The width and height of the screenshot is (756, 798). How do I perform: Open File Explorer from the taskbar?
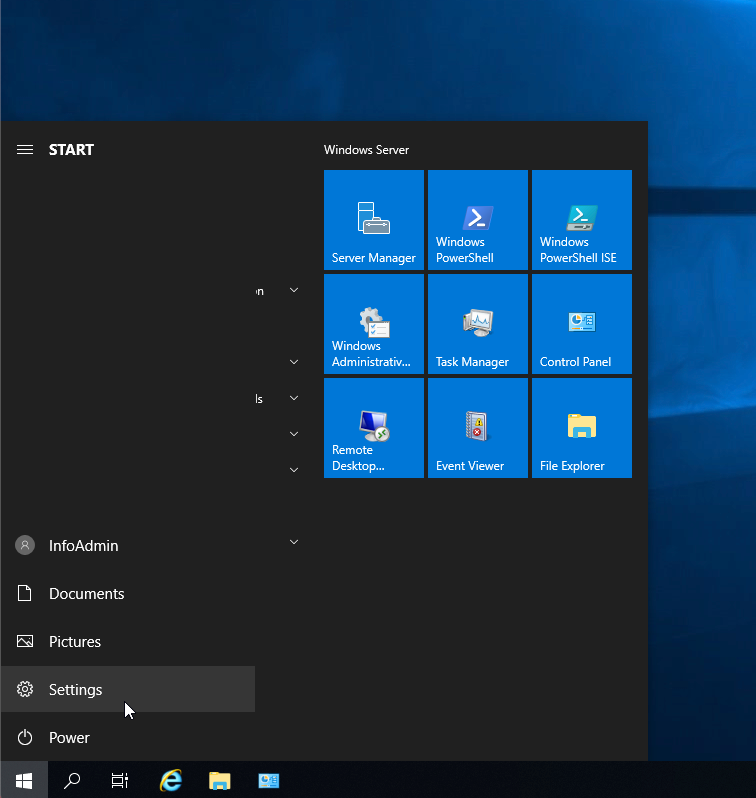220,780
